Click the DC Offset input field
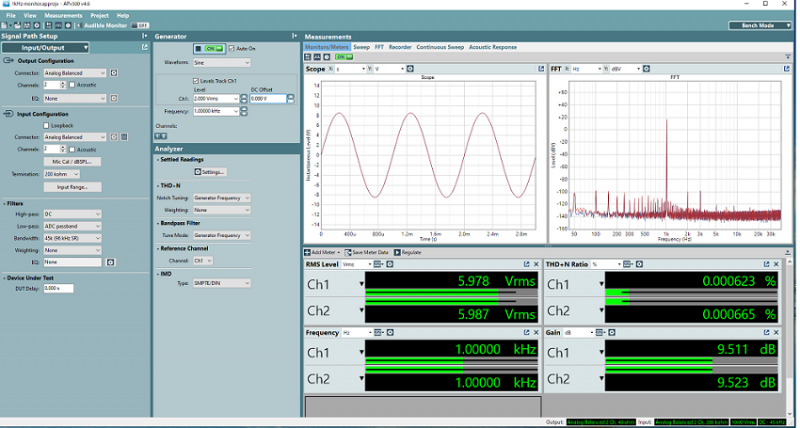 (268, 98)
